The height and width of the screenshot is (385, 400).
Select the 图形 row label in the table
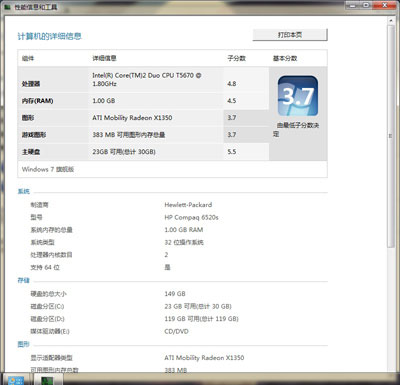click(28, 118)
